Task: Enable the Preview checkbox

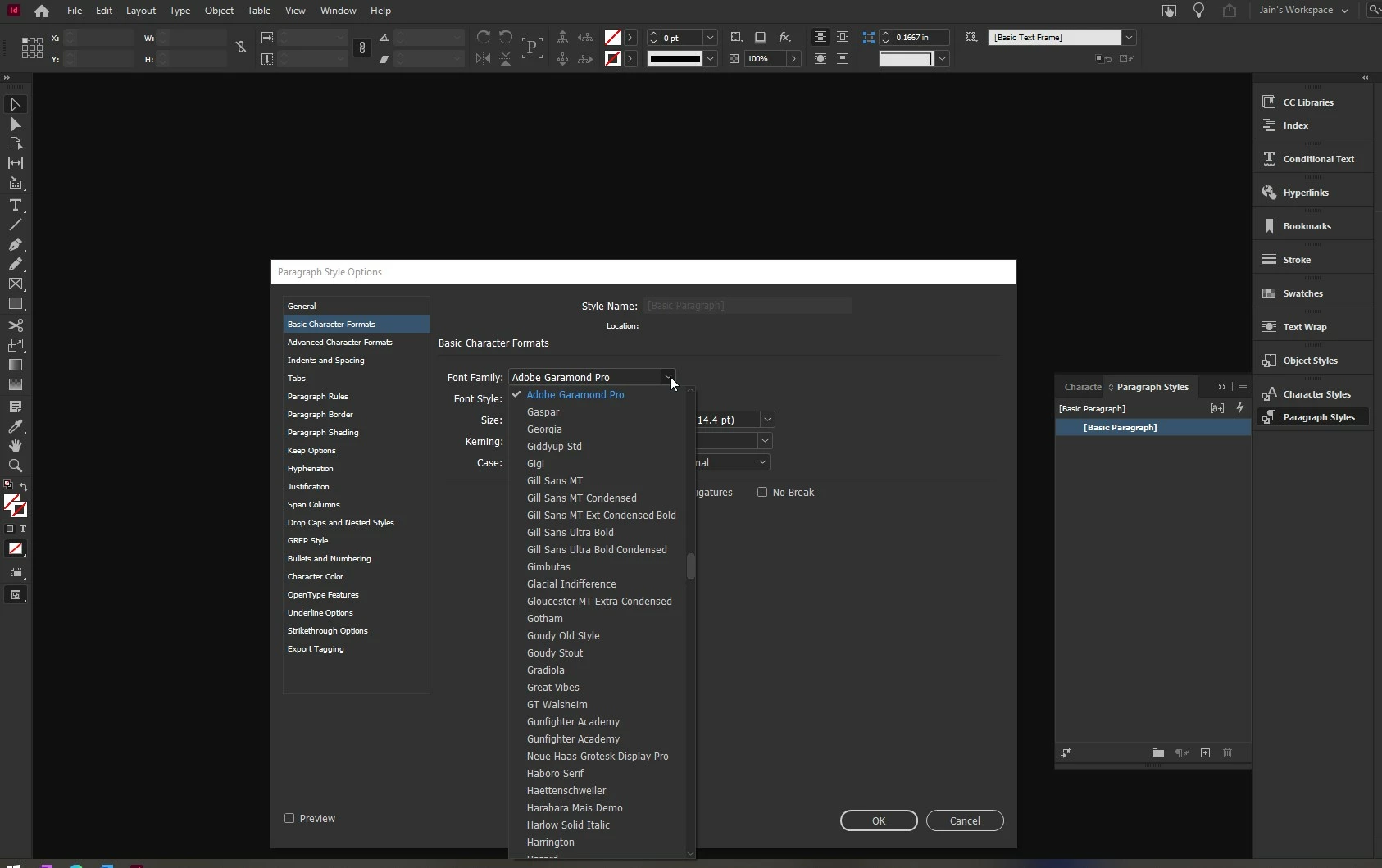Action: pyautogui.click(x=289, y=818)
